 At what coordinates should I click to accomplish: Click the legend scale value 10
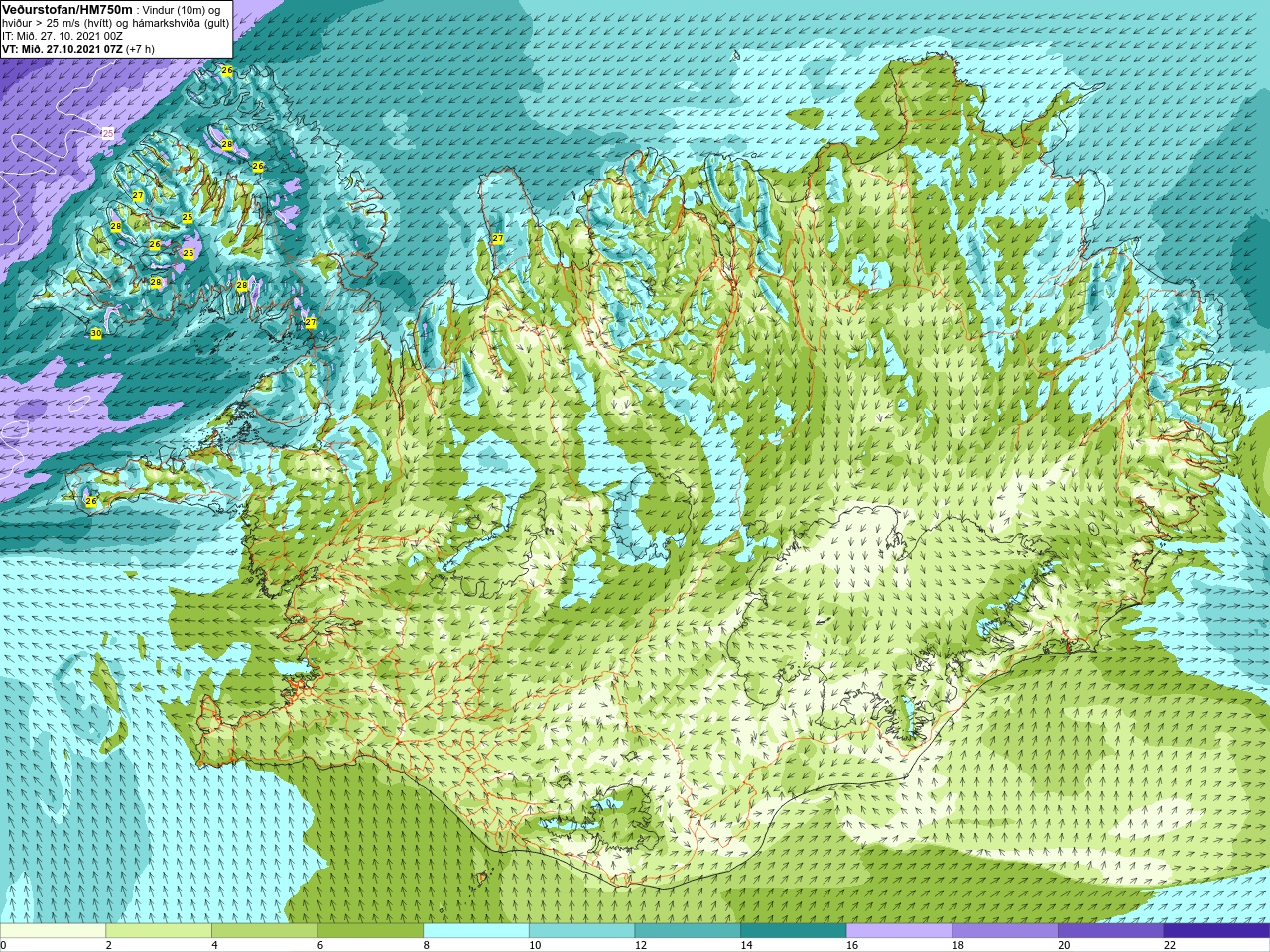535,945
